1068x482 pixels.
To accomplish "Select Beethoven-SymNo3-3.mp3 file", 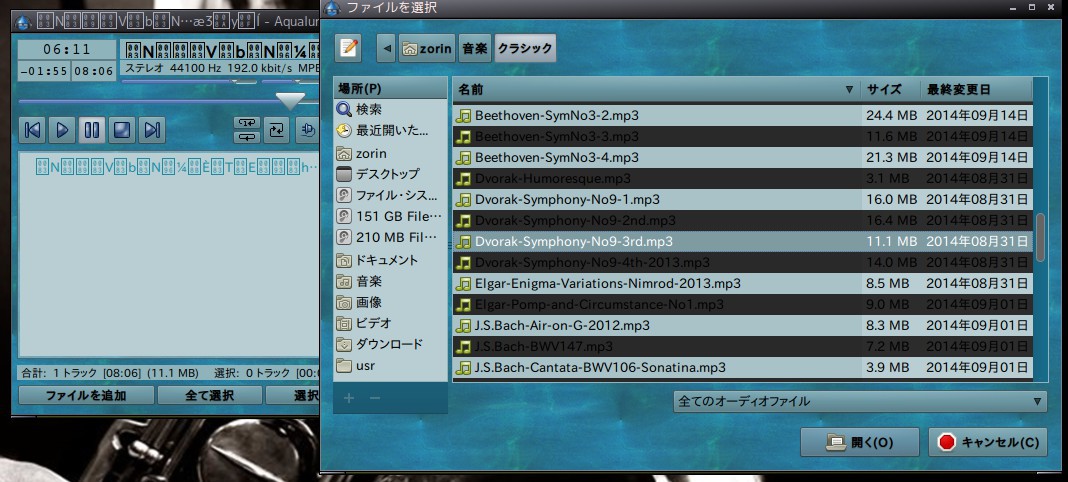I will coord(742,137).
